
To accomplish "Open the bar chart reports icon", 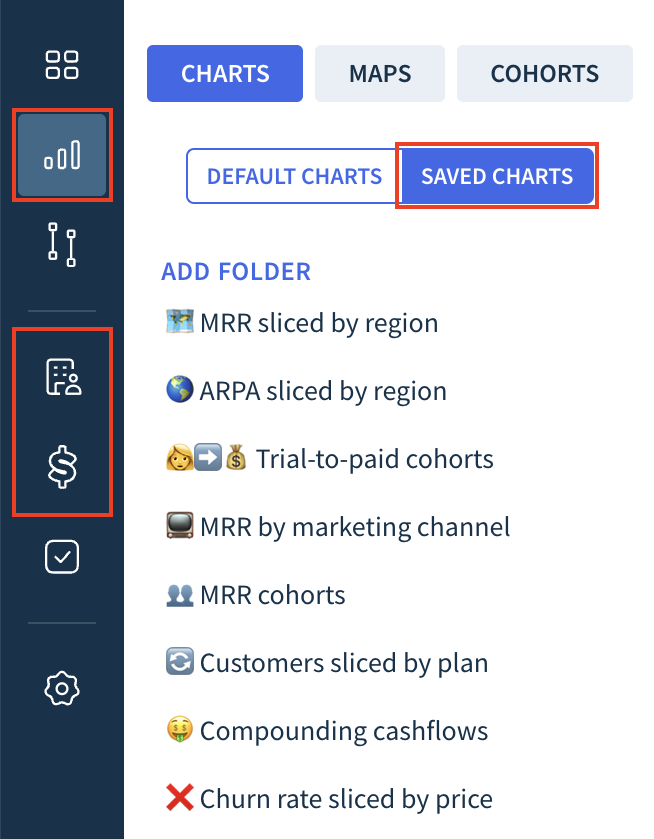I will [x=62, y=155].
